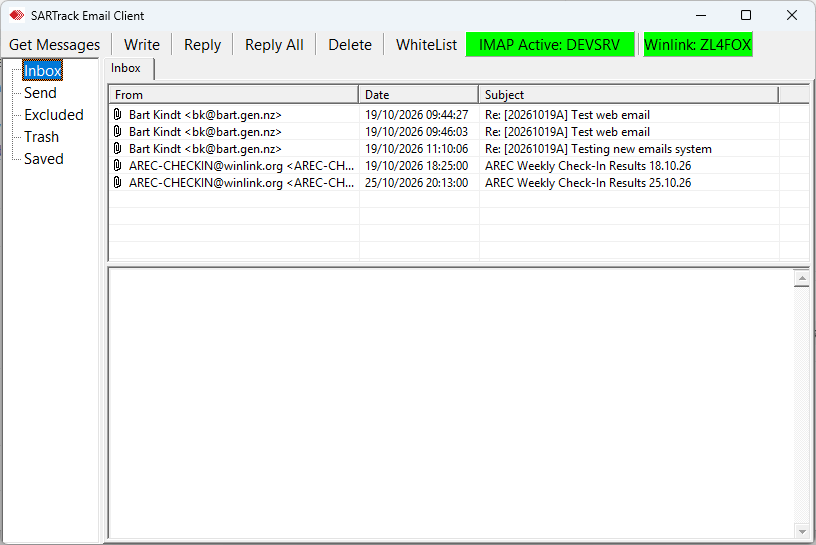Choose Reply All in the toolbar
This screenshot has height=545, width=816.
(x=274, y=45)
